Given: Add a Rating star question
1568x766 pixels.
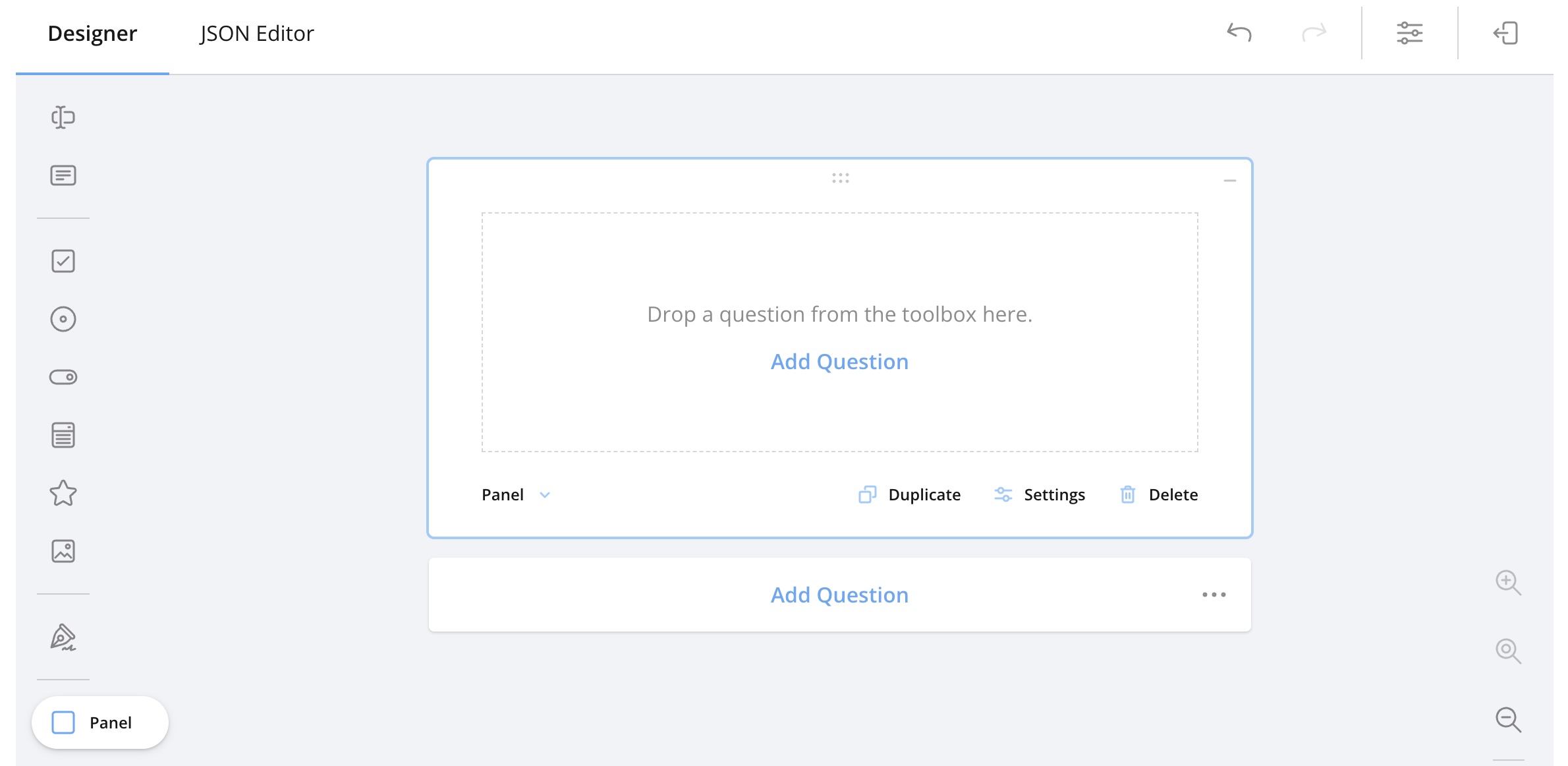Looking at the screenshot, I should click(63, 493).
